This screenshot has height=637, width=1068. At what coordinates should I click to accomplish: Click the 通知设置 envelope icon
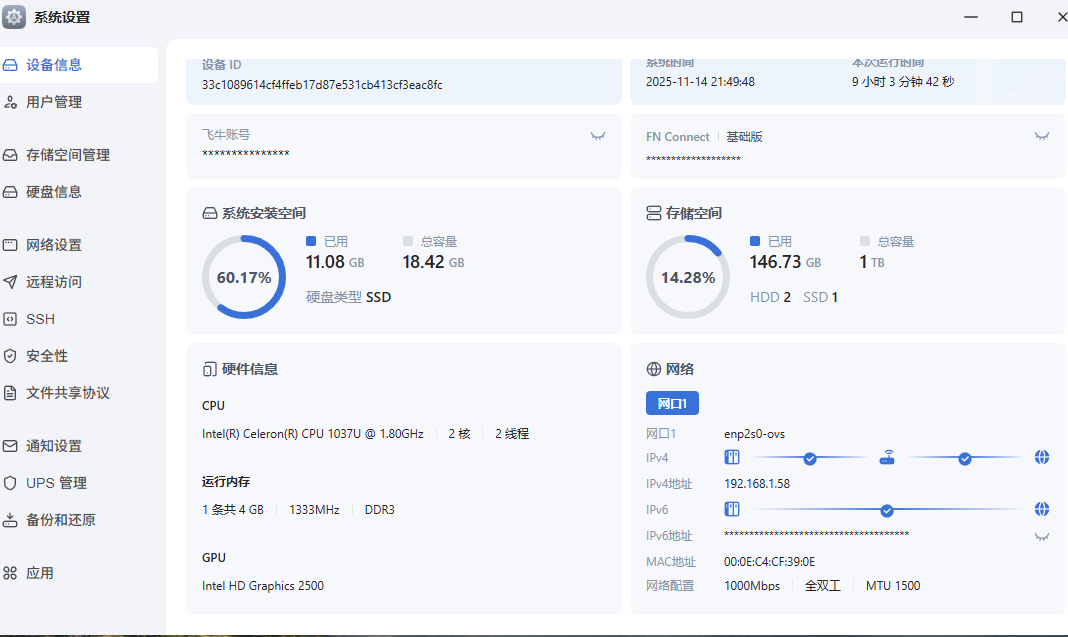click(x=10, y=446)
